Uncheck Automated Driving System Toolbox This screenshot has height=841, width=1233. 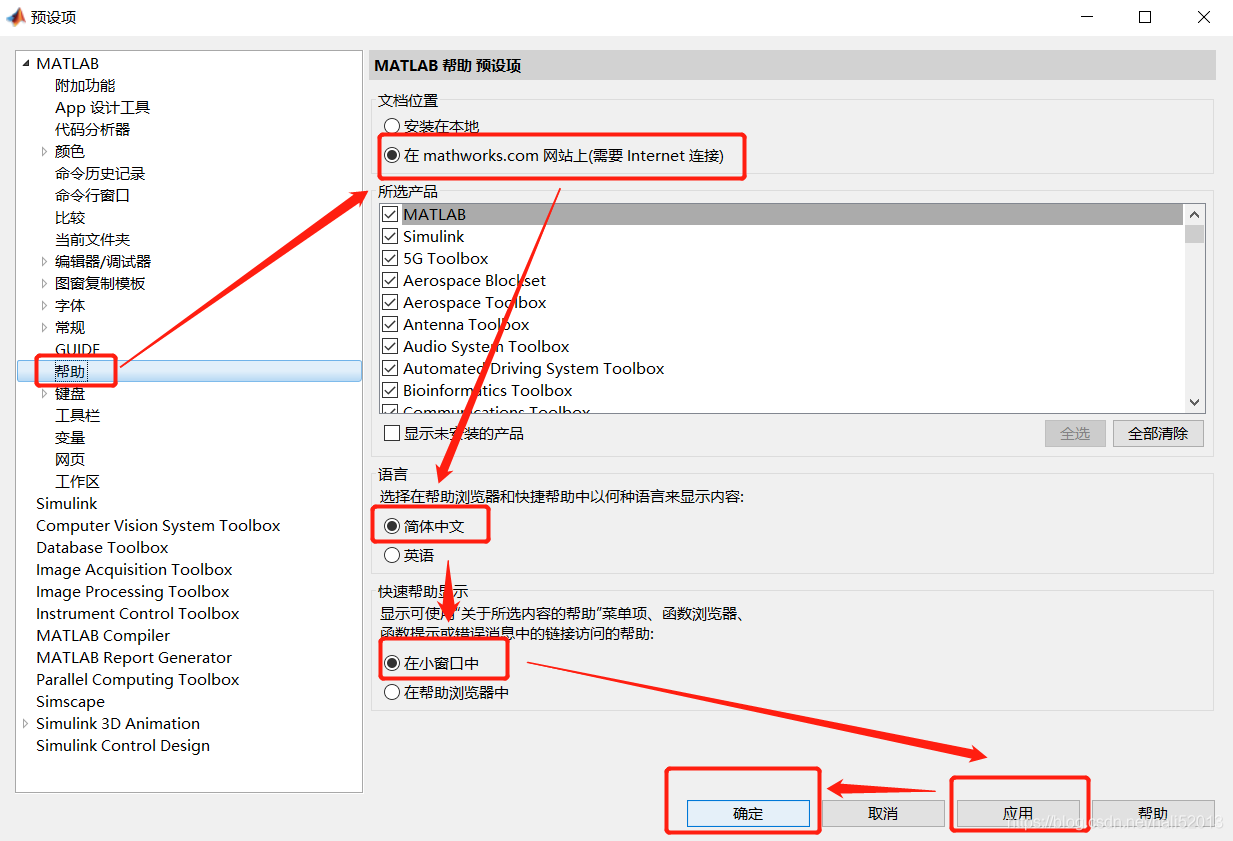coord(391,368)
